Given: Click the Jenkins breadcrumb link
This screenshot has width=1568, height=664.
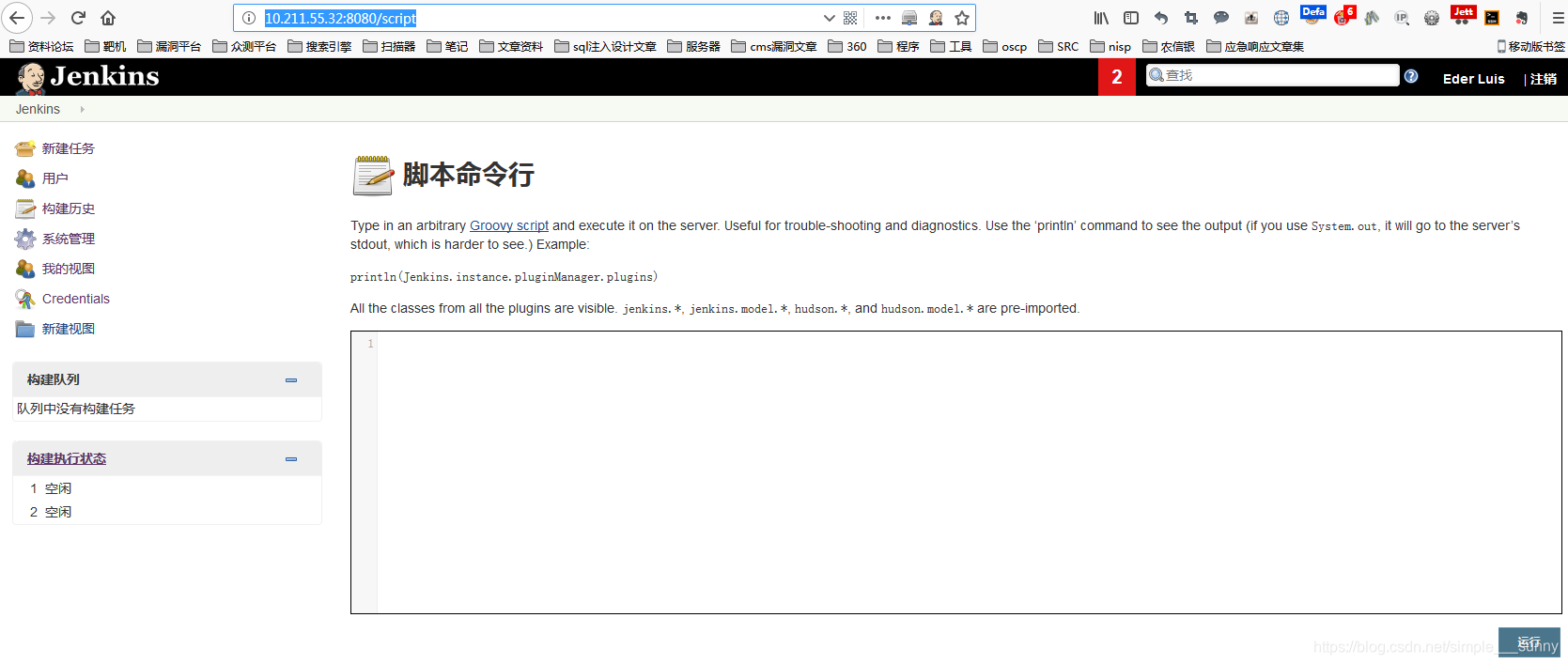Looking at the screenshot, I should pos(38,109).
